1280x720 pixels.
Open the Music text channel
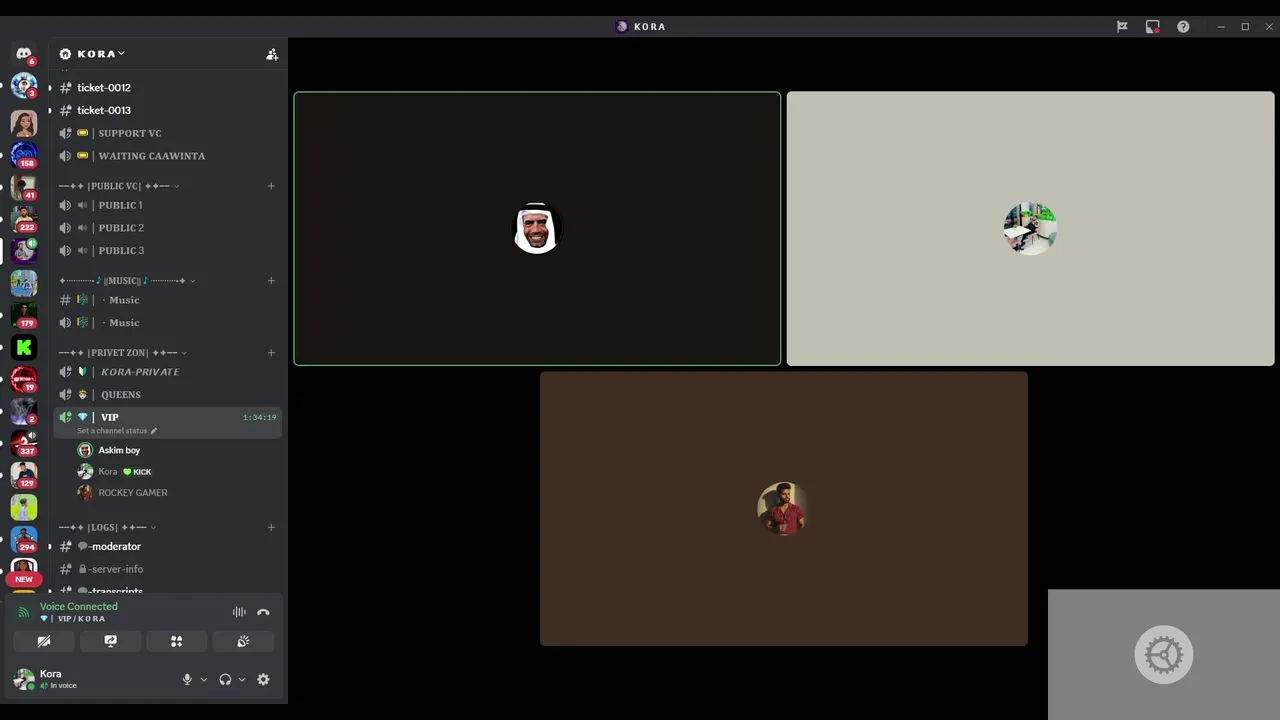168,300
